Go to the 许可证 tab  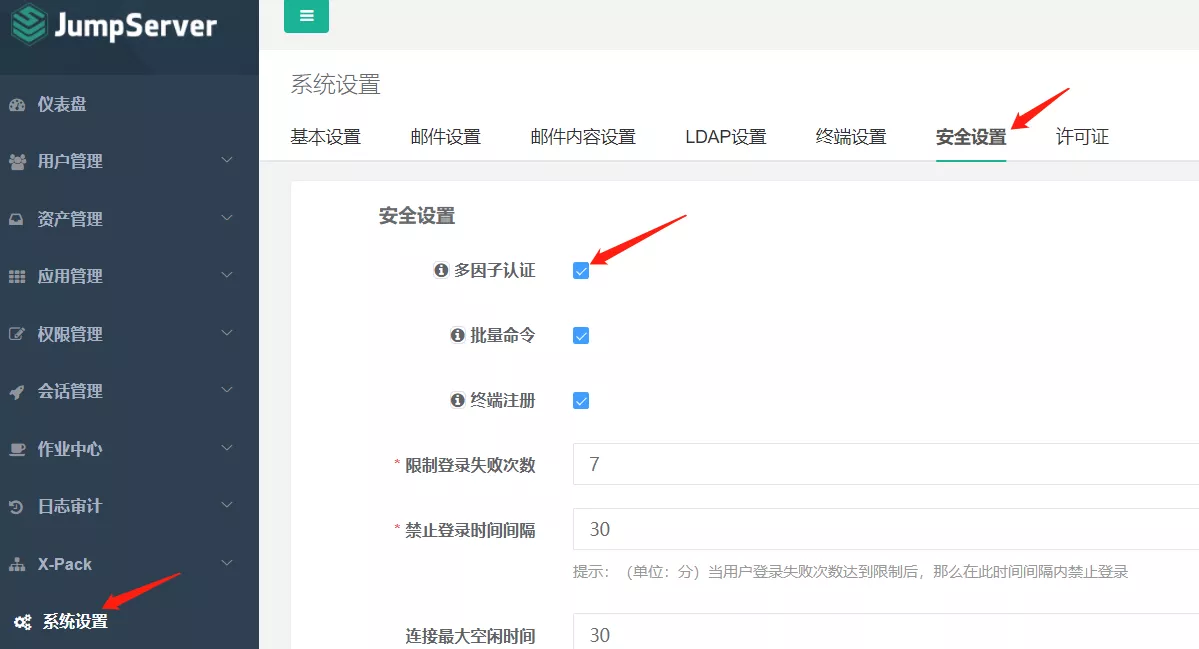1082,137
